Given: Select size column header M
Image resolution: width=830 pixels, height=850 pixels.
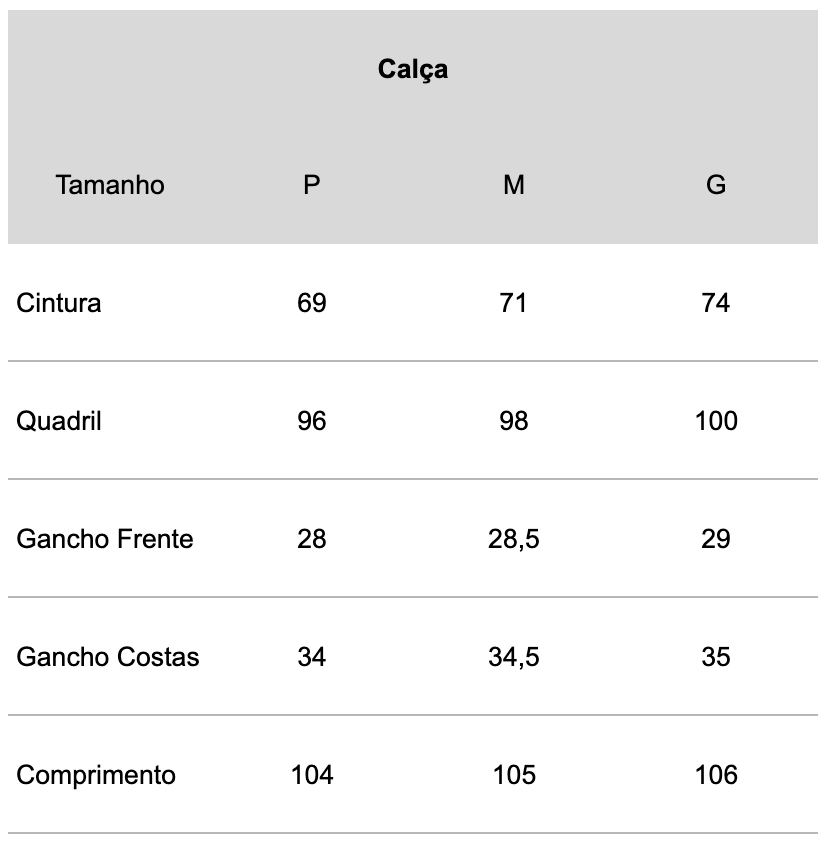Looking at the screenshot, I should coord(513,185).
